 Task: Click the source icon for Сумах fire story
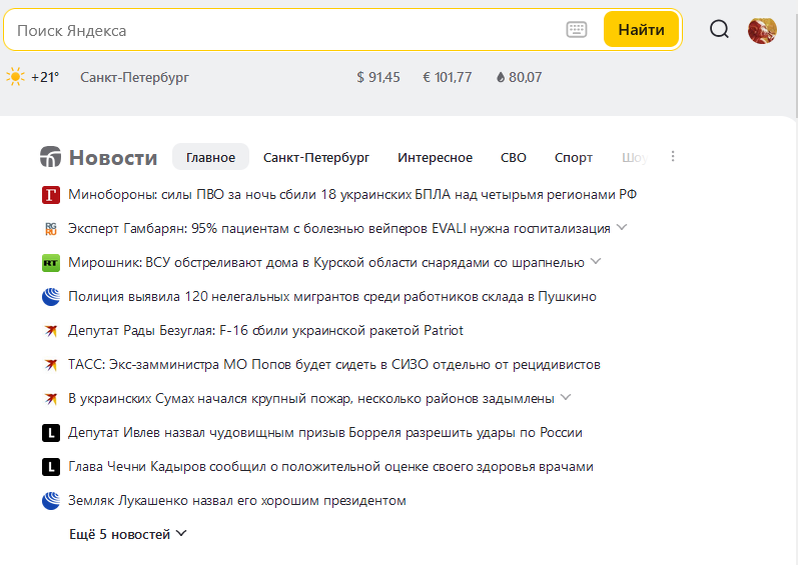(51, 399)
